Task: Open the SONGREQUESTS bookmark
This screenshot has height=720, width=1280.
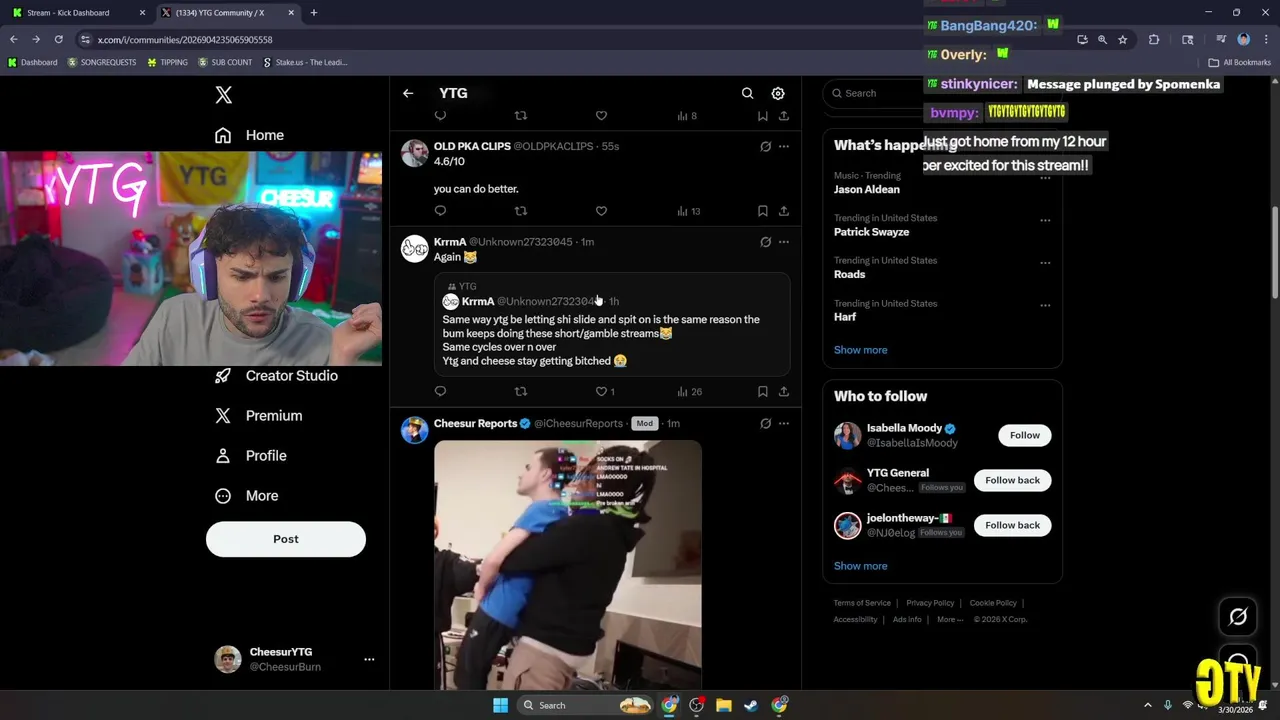Action: coord(102,62)
